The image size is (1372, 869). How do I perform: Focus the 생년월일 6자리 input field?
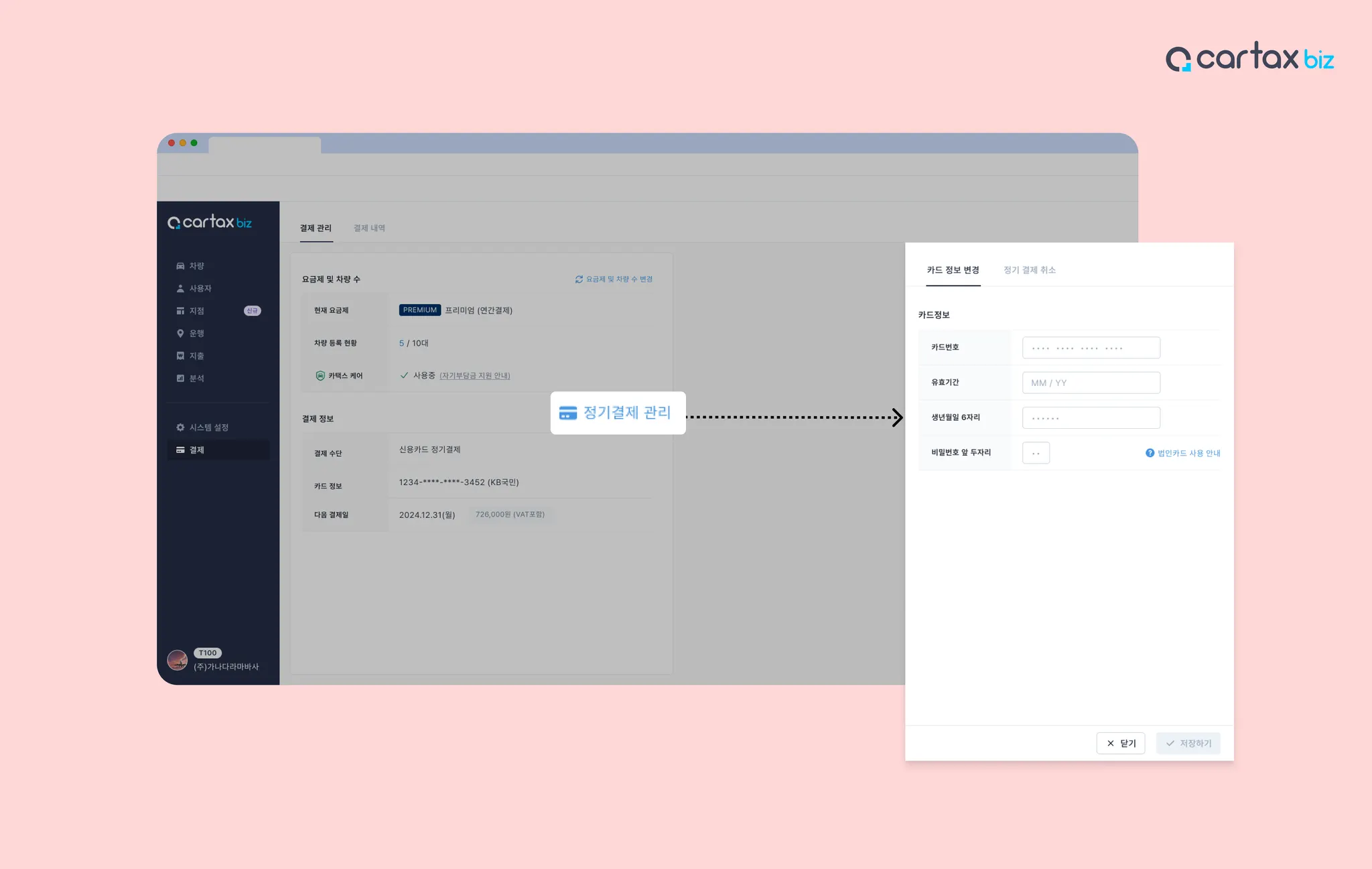coord(1091,418)
